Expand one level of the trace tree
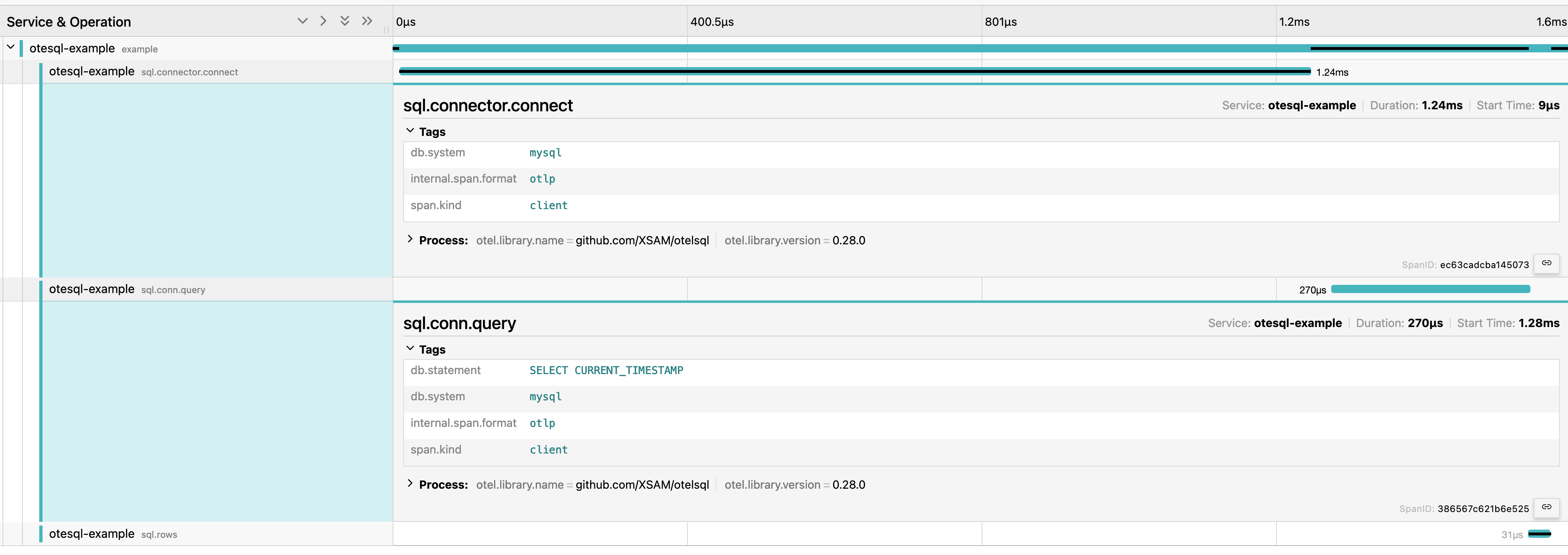1568x555 pixels. [323, 21]
